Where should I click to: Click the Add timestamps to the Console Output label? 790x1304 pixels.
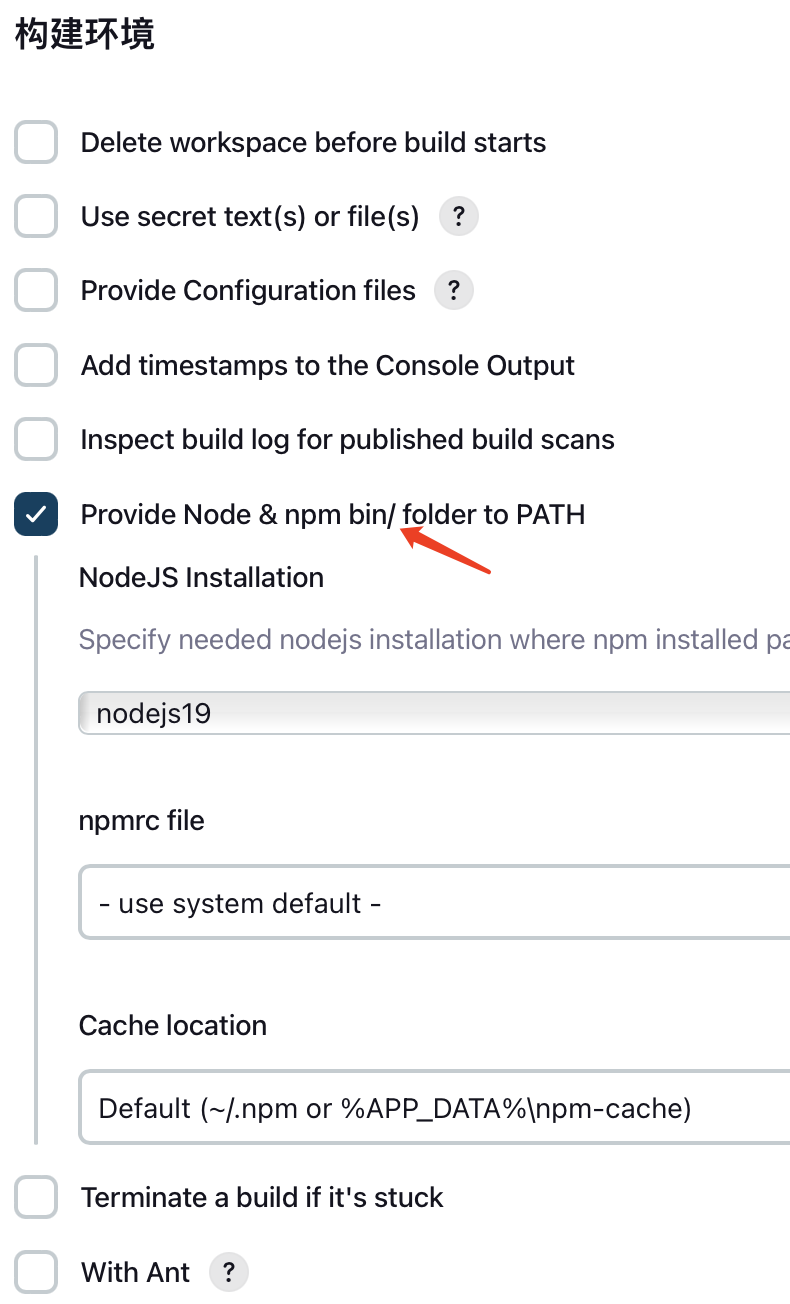click(x=328, y=365)
